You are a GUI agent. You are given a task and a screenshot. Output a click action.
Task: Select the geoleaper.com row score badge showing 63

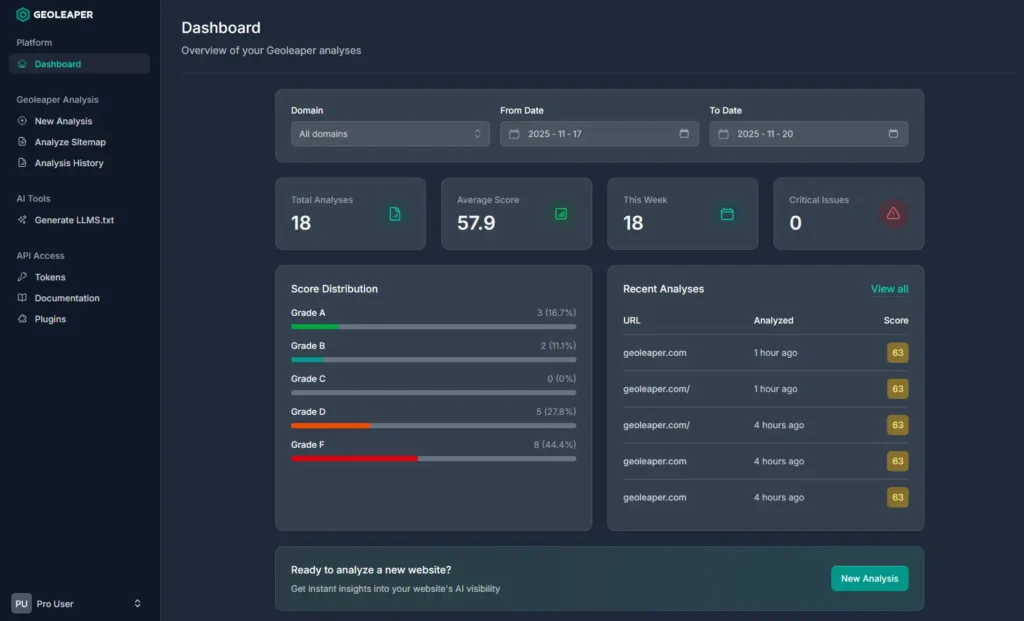897,353
